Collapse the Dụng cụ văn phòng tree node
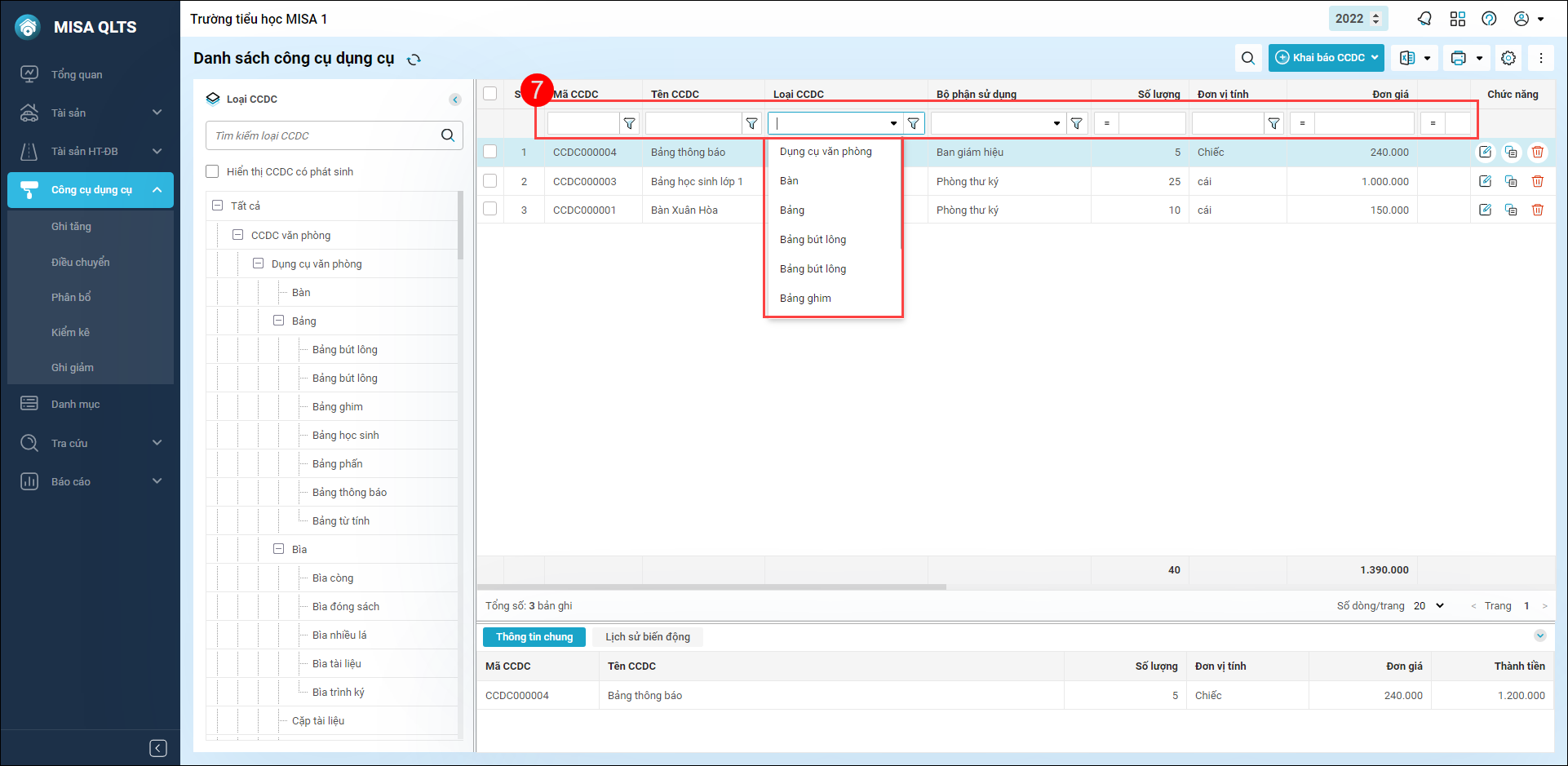1568x766 pixels. click(259, 263)
